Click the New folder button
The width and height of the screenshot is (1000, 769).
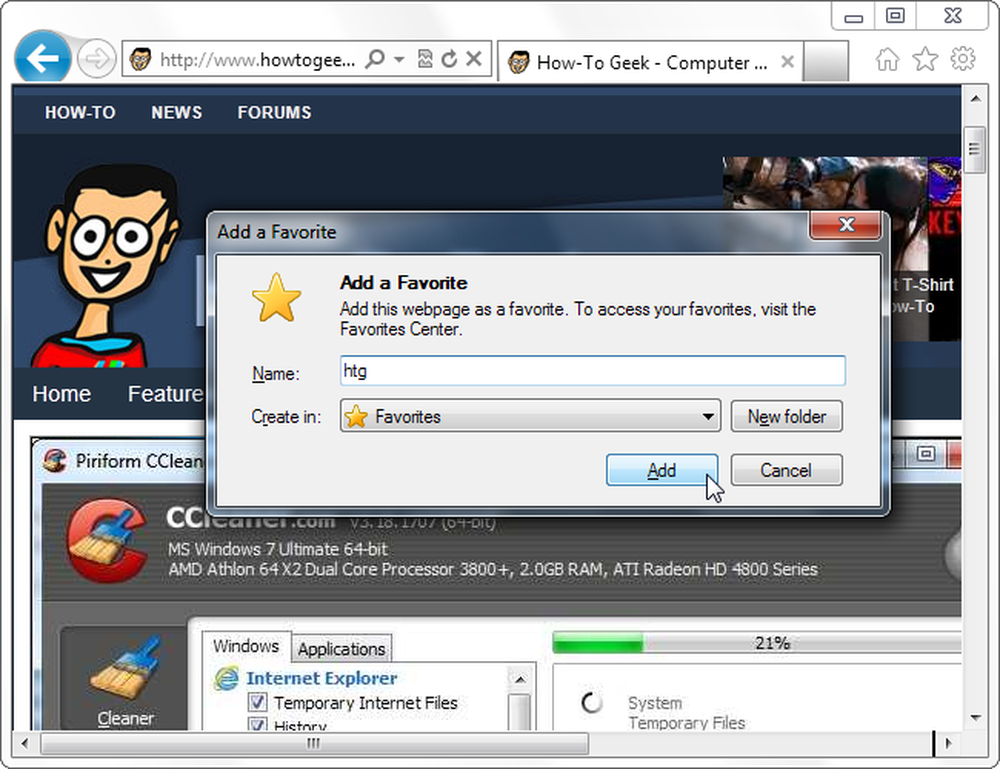point(786,416)
